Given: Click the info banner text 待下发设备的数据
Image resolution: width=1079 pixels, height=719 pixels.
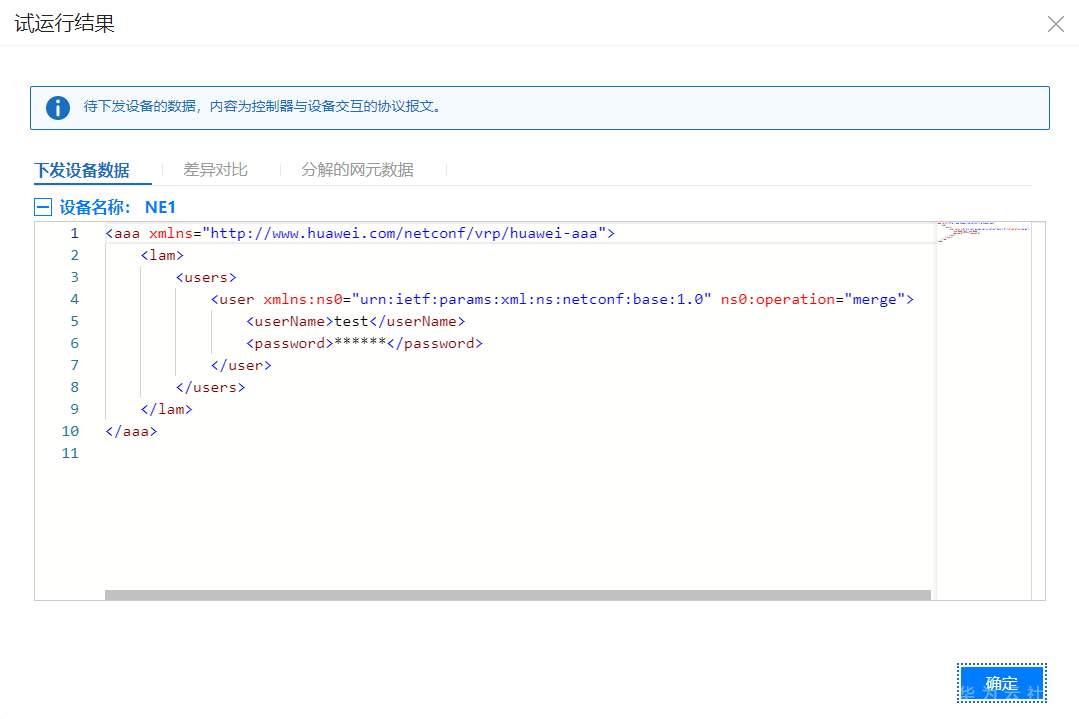Looking at the screenshot, I should (262, 106).
